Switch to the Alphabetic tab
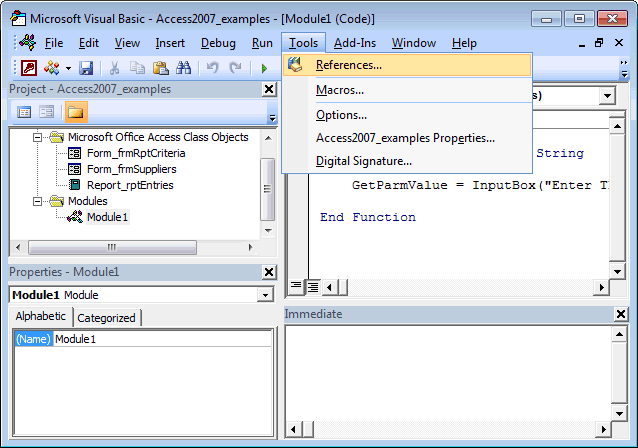 click(x=41, y=316)
